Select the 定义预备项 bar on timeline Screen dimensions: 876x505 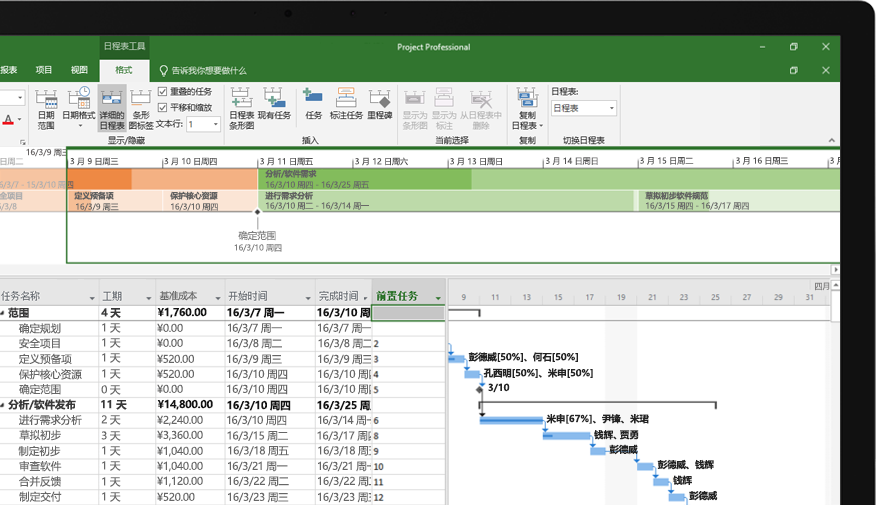[x=115, y=201]
